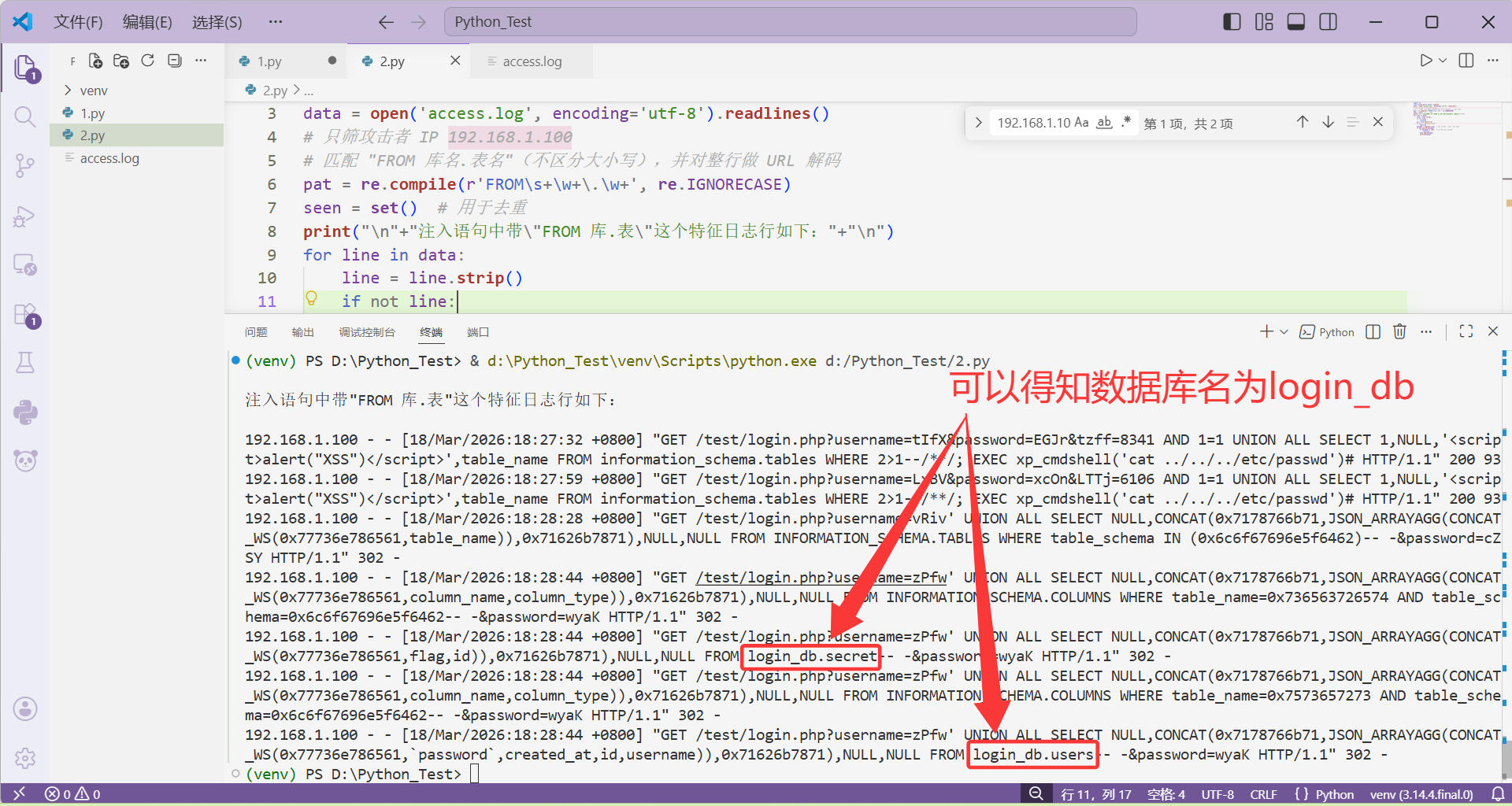
Task: Switch to the 输出 panel tab
Action: 303,332
